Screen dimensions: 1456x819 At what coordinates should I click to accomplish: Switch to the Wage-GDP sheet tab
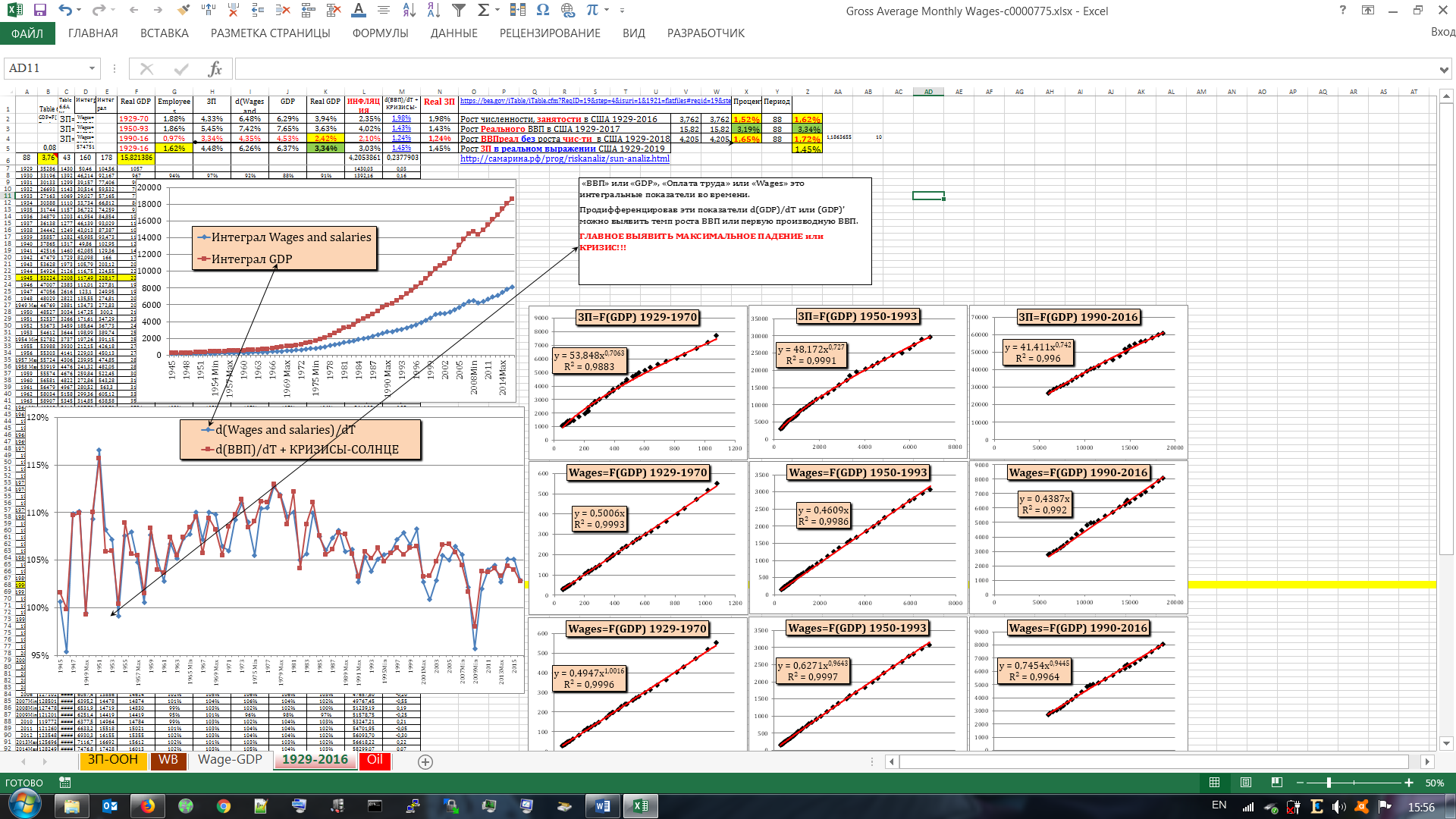(230, 760)
